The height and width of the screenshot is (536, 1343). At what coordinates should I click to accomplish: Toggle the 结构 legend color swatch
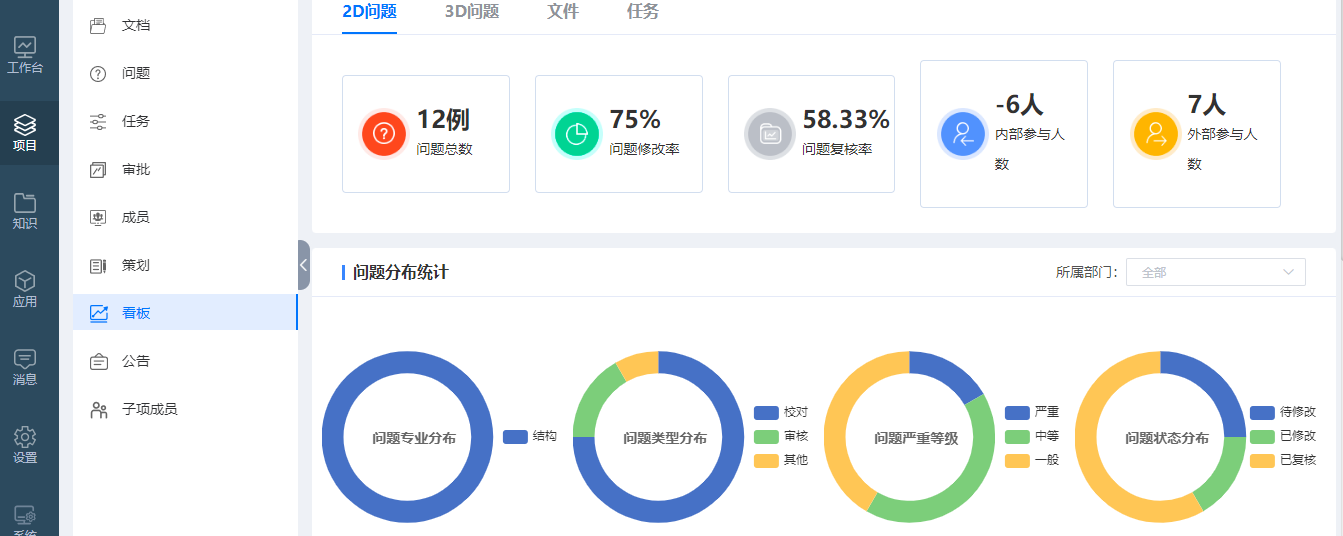pos(515,436)
